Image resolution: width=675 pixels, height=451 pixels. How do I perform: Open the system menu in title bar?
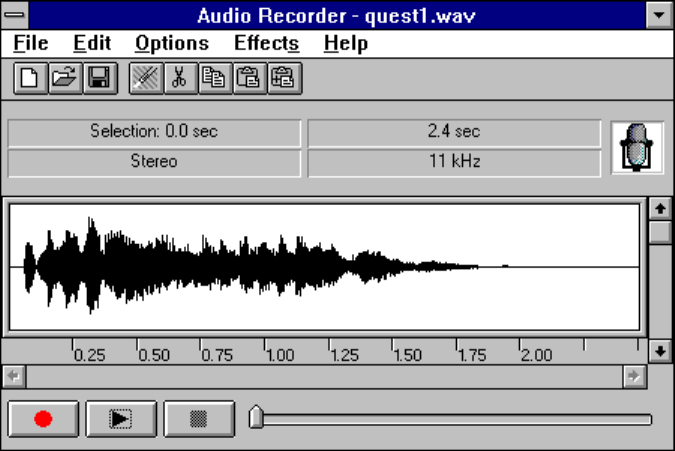[15, 15]
